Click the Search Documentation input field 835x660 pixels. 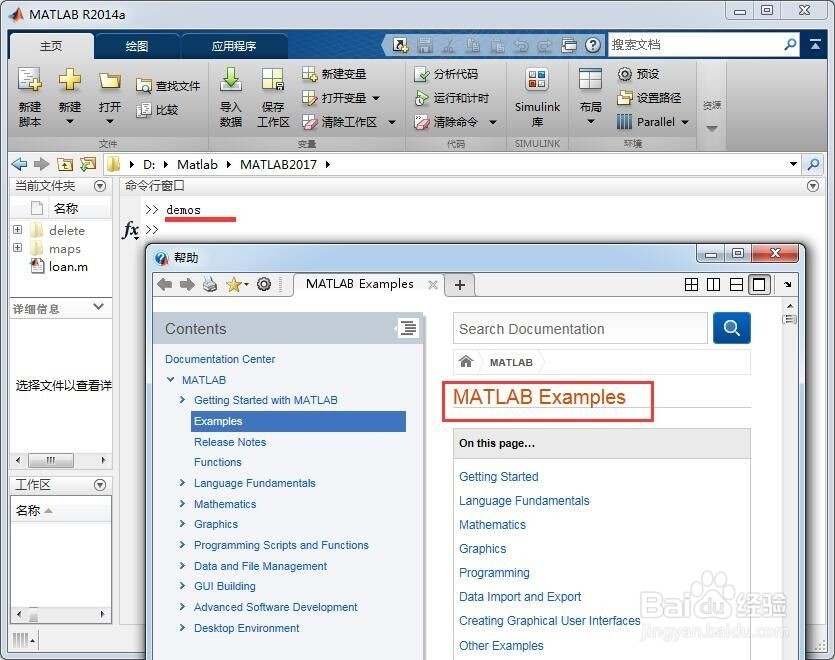click(x=580, y=329)
